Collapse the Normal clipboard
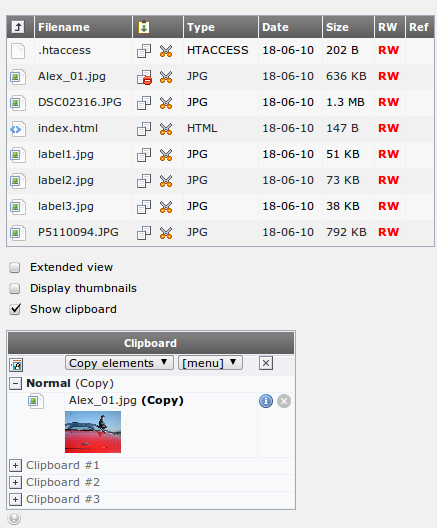 15,384
